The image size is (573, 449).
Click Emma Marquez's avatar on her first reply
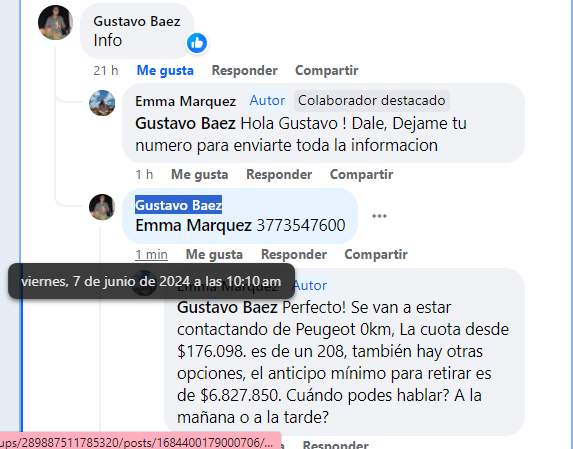(x=102, y=103)
